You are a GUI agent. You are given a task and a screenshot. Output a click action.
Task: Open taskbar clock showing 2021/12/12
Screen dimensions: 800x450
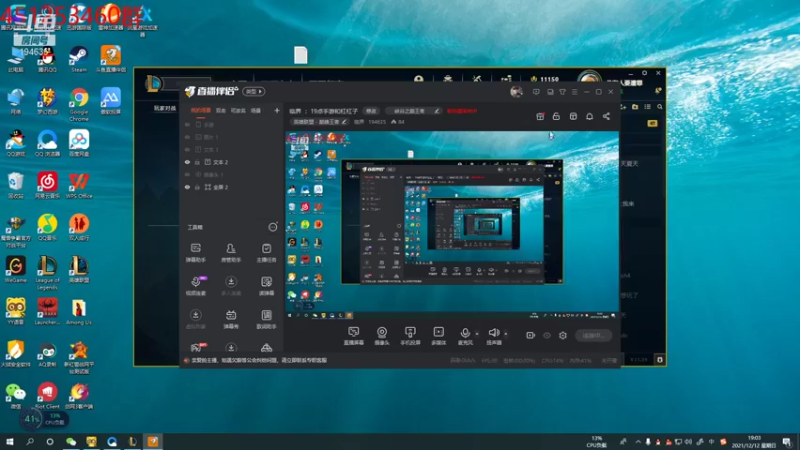pos(754,442)
